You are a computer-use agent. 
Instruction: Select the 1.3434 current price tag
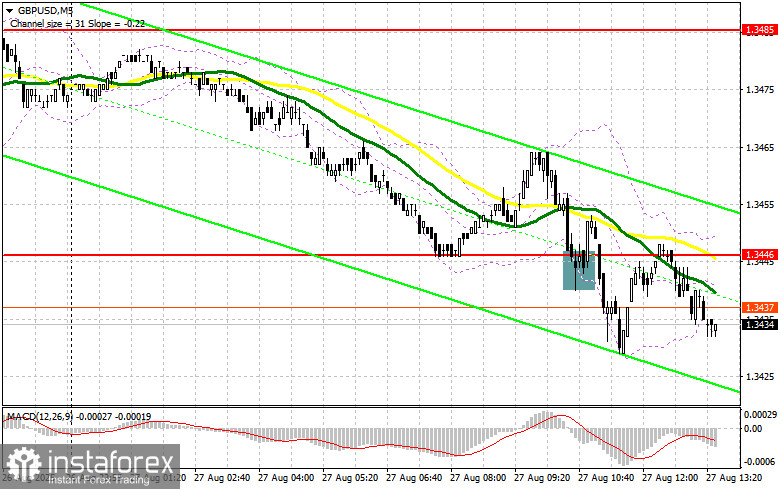click(x=760, y=324)
